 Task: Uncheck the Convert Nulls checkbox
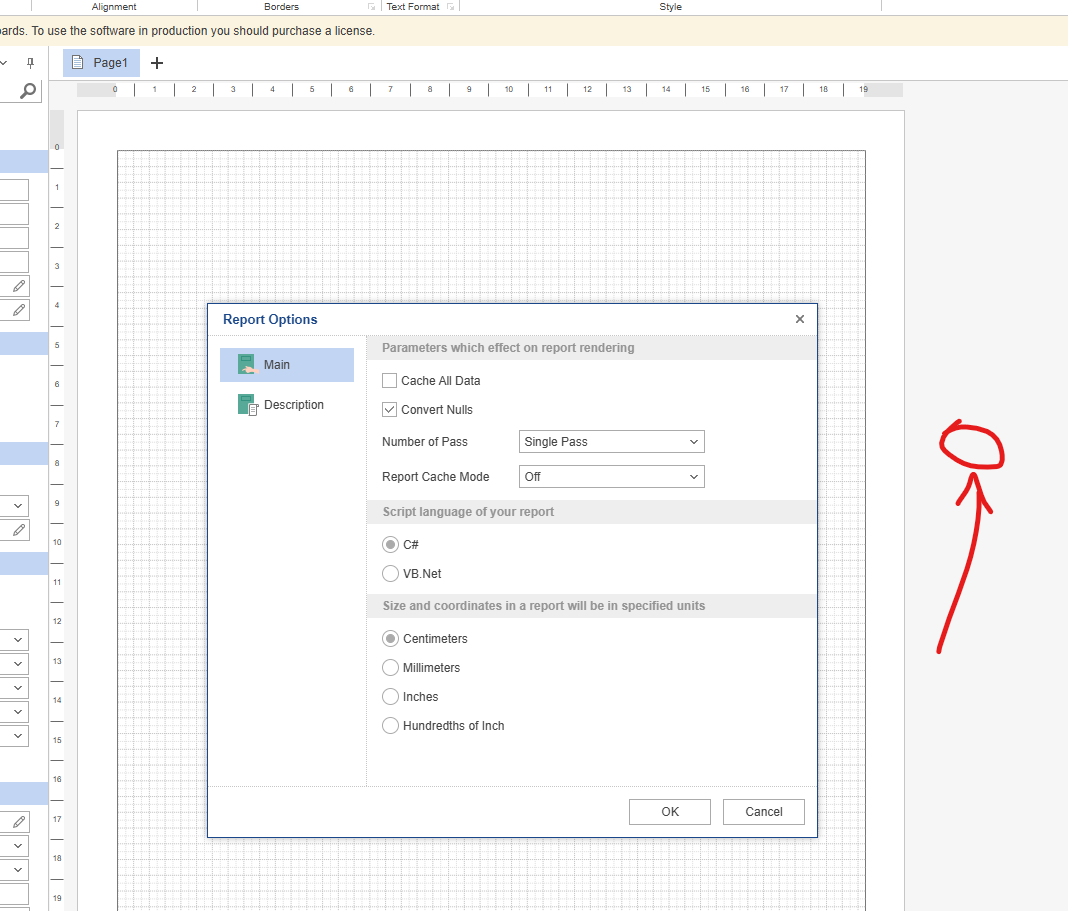coord(390,410)
